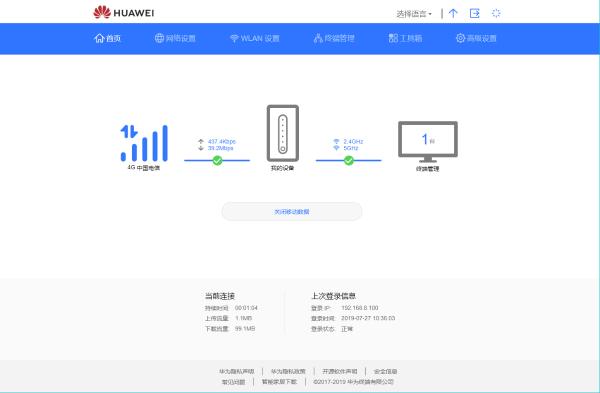Click the Huawei logo
The image size is (600, 393).
124,12
